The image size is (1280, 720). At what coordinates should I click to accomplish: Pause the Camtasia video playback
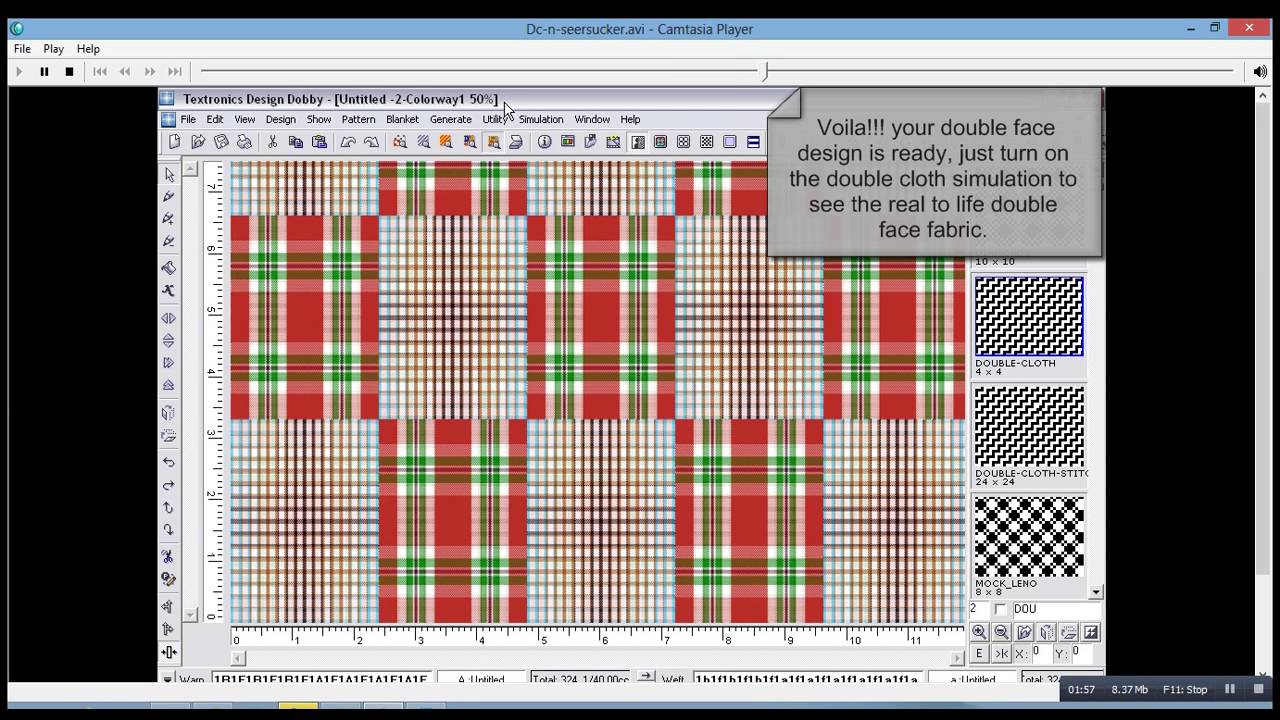coord(44,71)
